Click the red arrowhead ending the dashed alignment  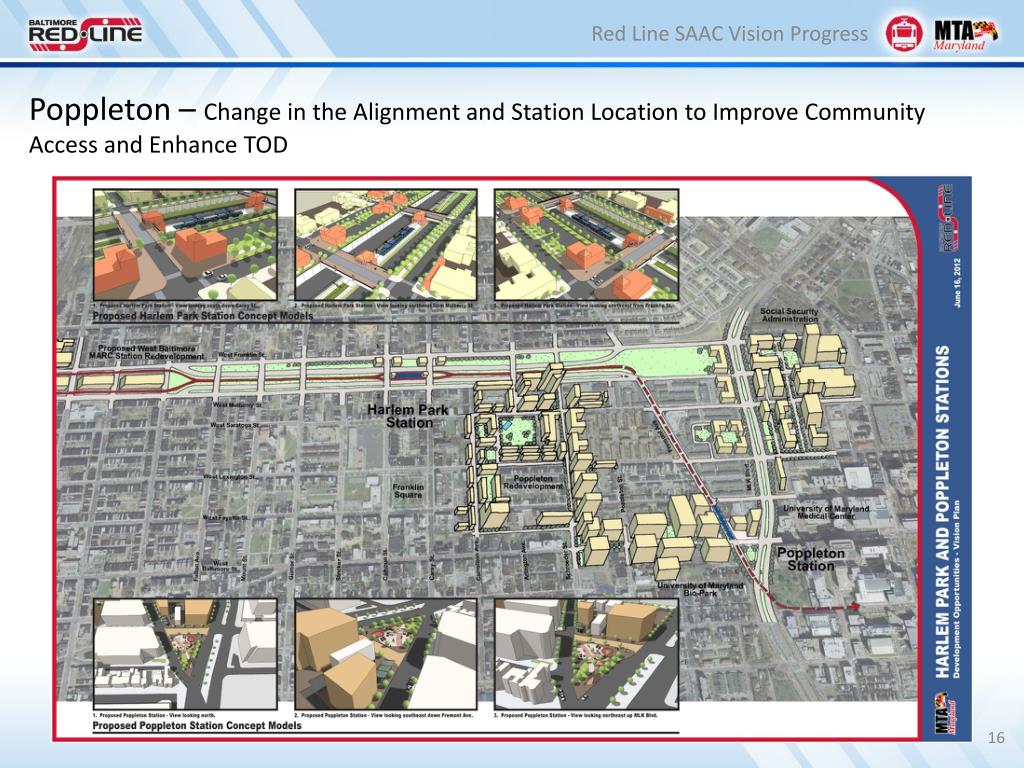(854, 607)
